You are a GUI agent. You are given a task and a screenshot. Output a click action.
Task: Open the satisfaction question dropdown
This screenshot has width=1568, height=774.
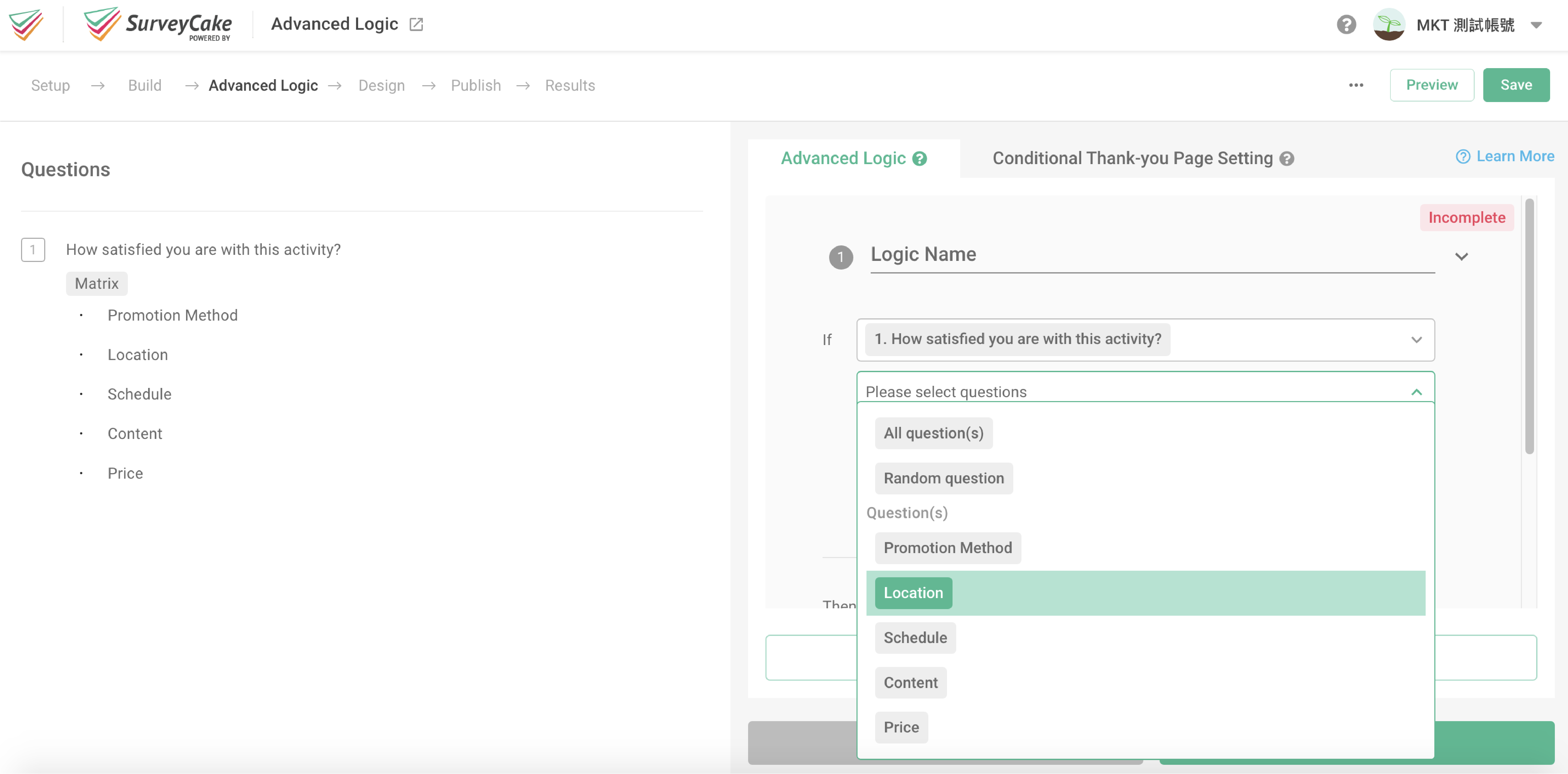point(1417,340)
